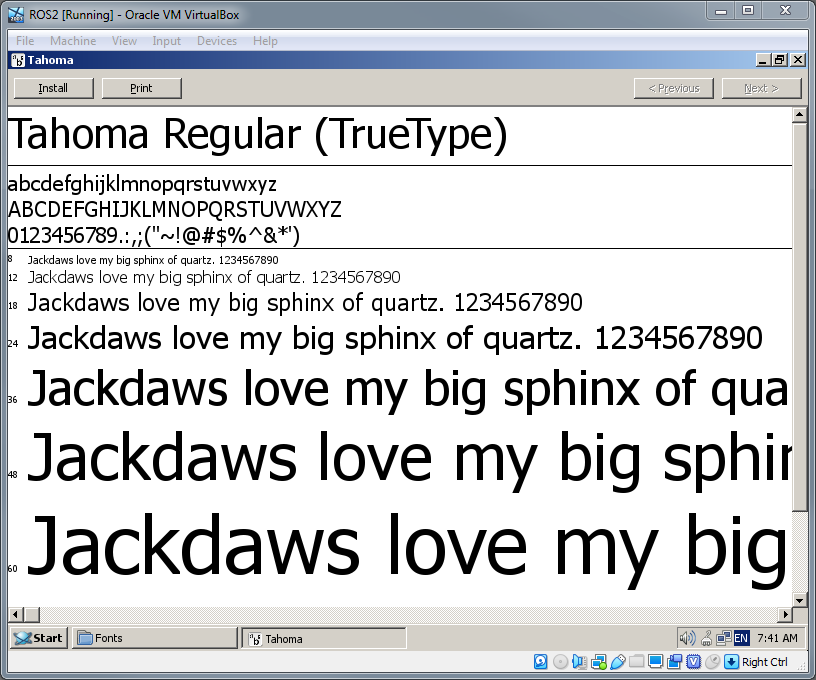Screen dimensions: 816x680
Task: Open the File menu of VirtualBox
Action: 25,41
